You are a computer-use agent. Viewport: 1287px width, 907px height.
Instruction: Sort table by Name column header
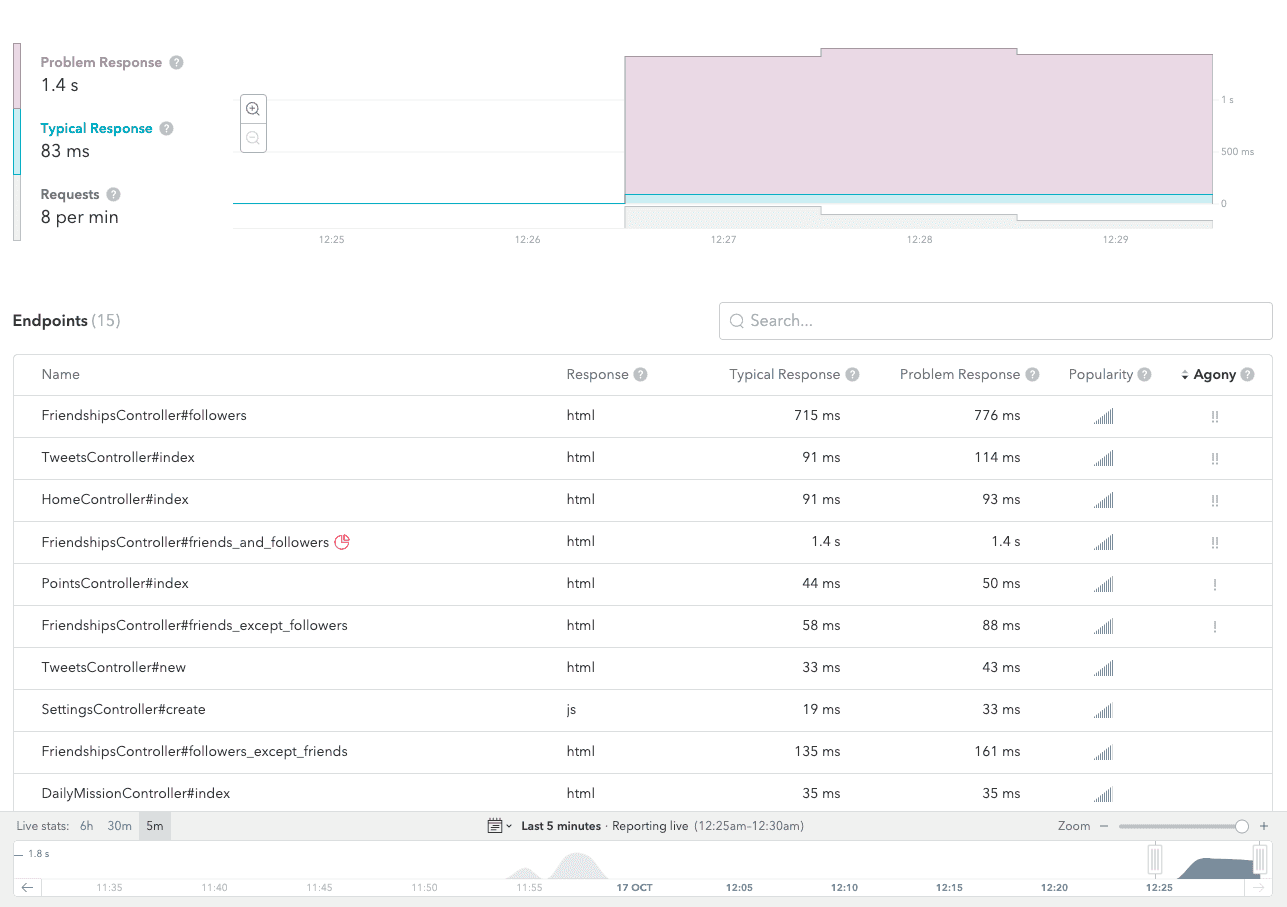pos(60,375)
